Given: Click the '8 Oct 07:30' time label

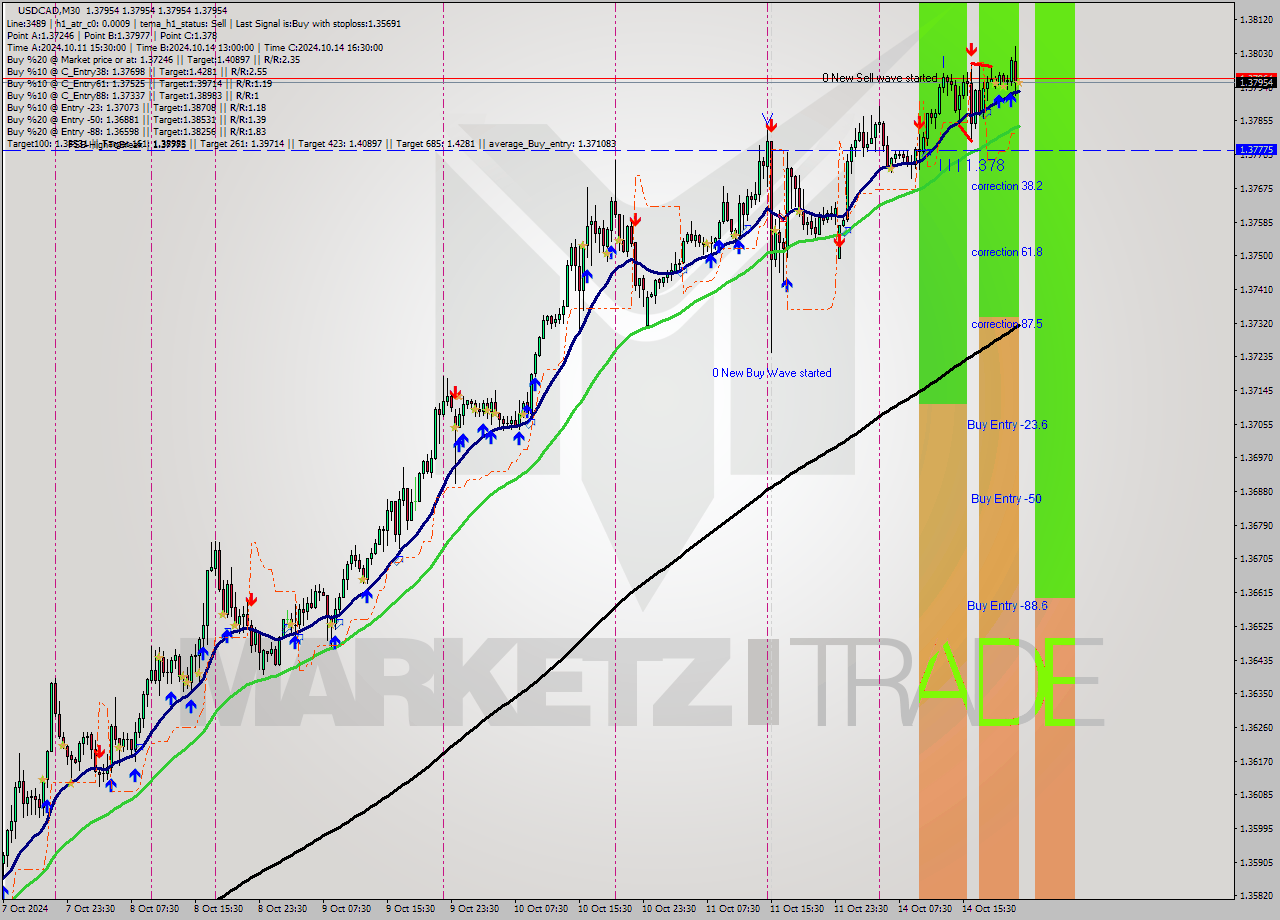Looking at the screenshot, I should point(153,909).
